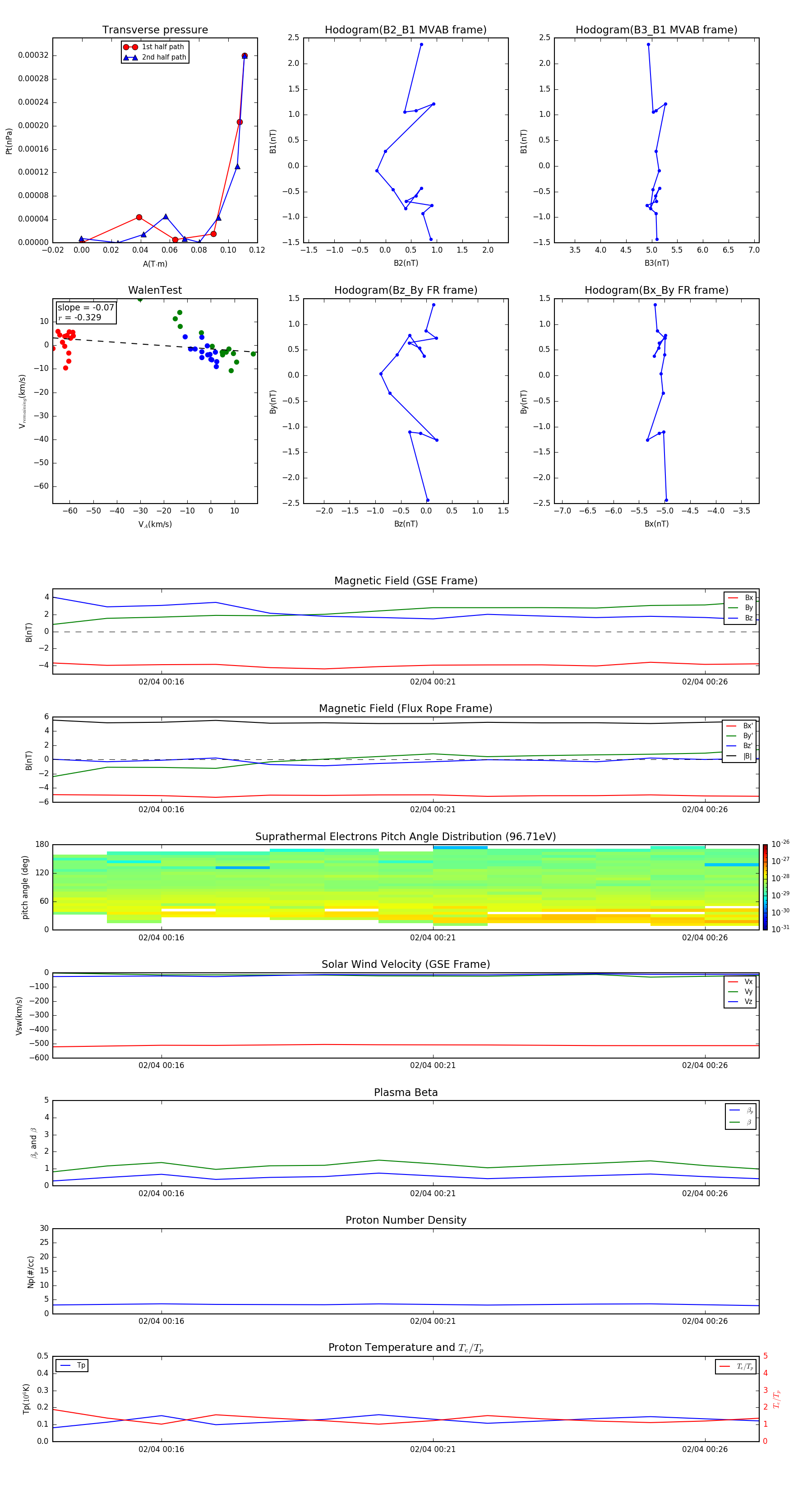Click "02/04 00:16" tick under Proton Number Density
Viewport: 812px width, 1489px height.
point(161,1321)
